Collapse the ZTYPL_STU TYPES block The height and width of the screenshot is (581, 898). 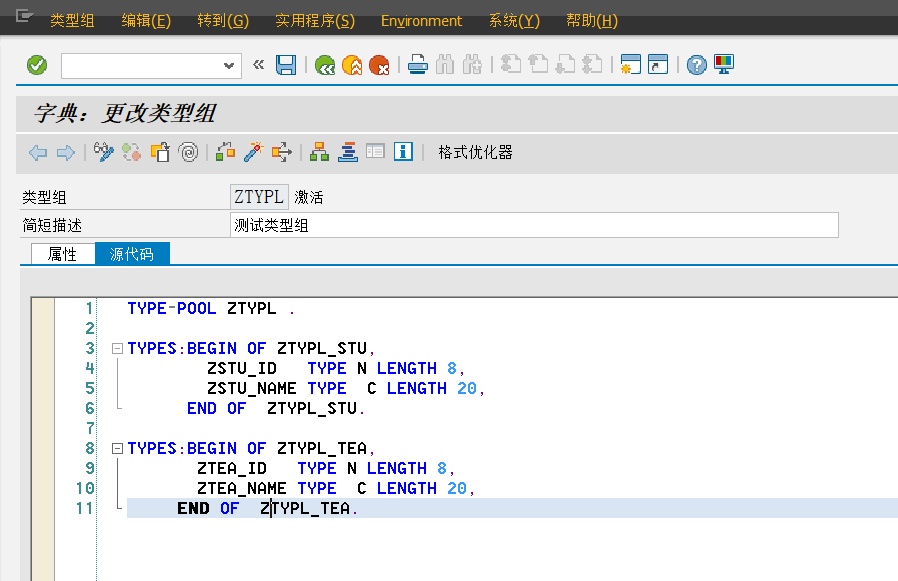pyautogui.click(x=117, y=347)
